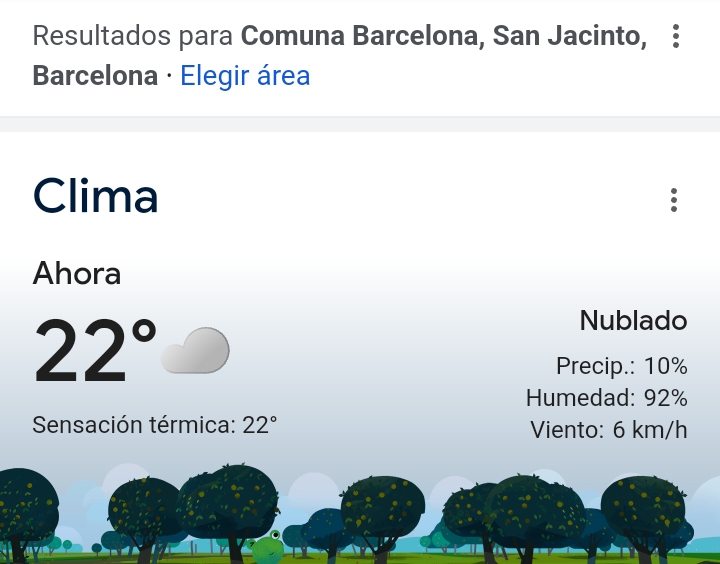Tap the Precip. 10% reading
Image resolution: width=720 pixels, height=564 pixels.
pos(621,366)
